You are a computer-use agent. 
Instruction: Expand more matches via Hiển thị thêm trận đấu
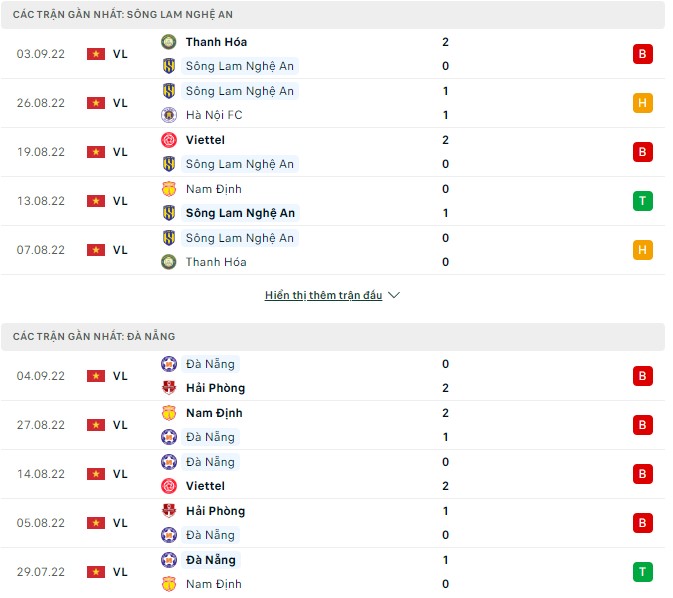coord(324,296)
